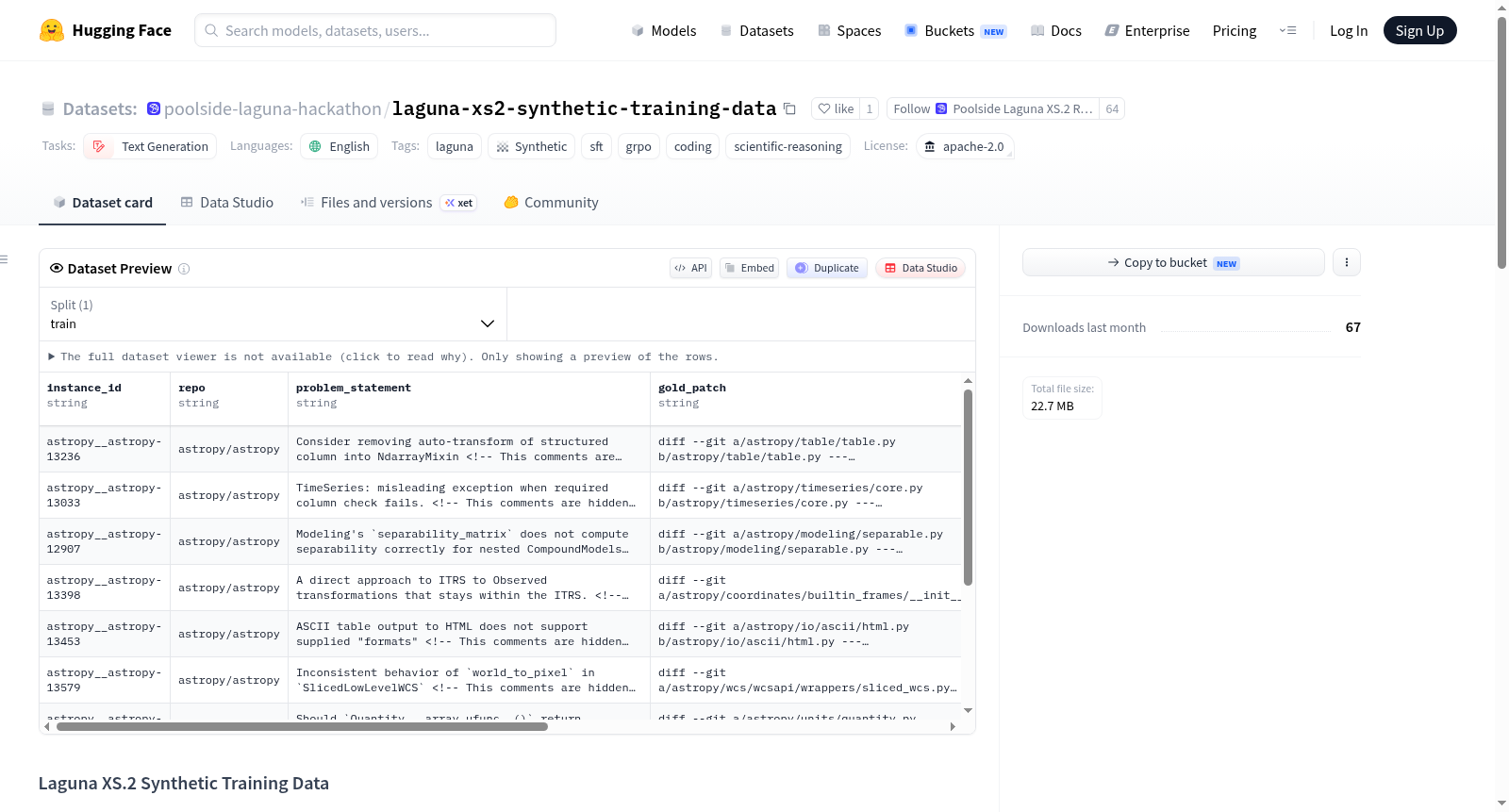Image resolution: width=1509 pixels, height=812 pixels.
Task: Copy dataset to bucket
Action: (1173, 262)
